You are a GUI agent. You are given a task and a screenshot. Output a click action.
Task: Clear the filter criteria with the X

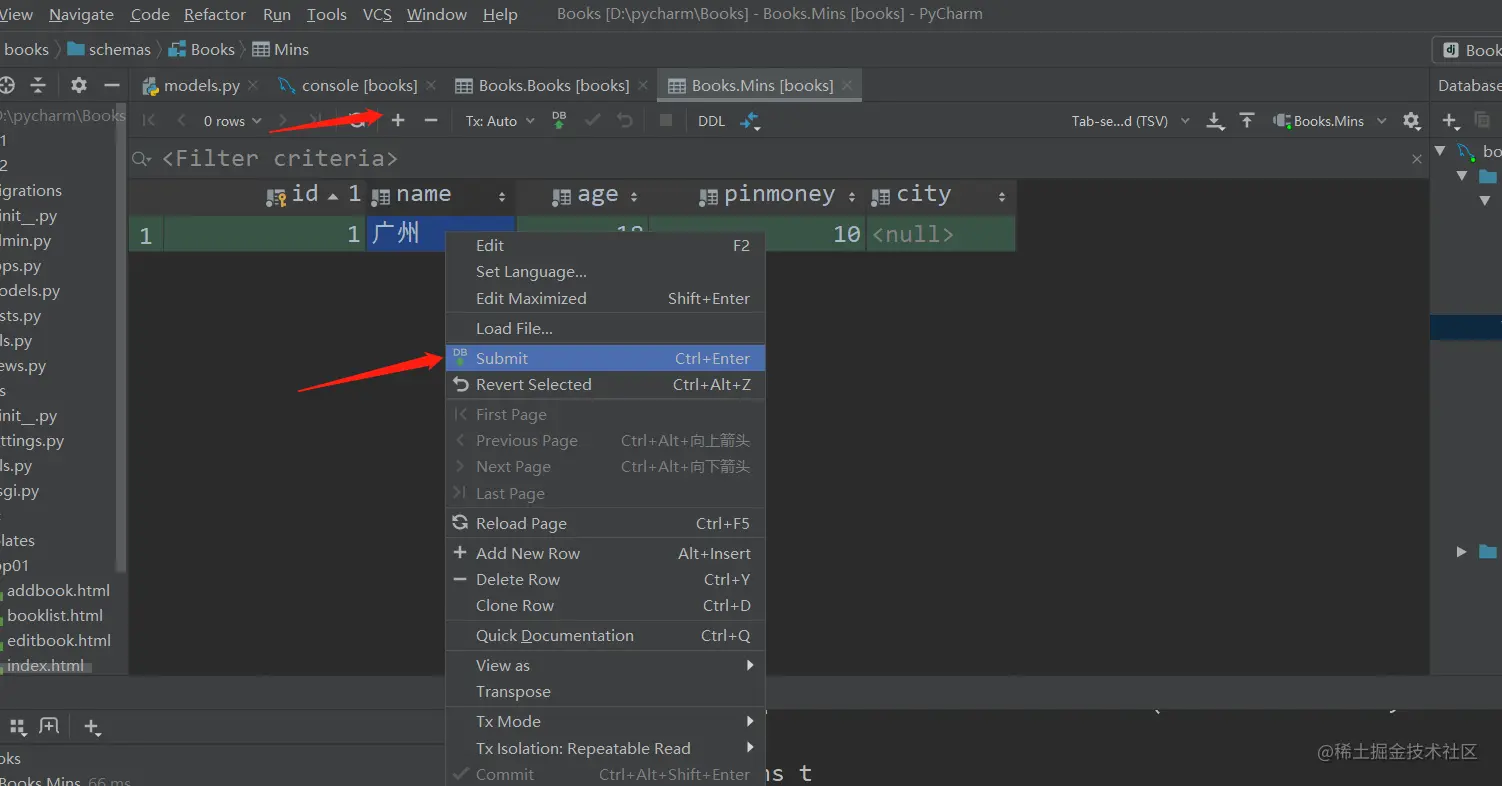tap(1417, 159)
